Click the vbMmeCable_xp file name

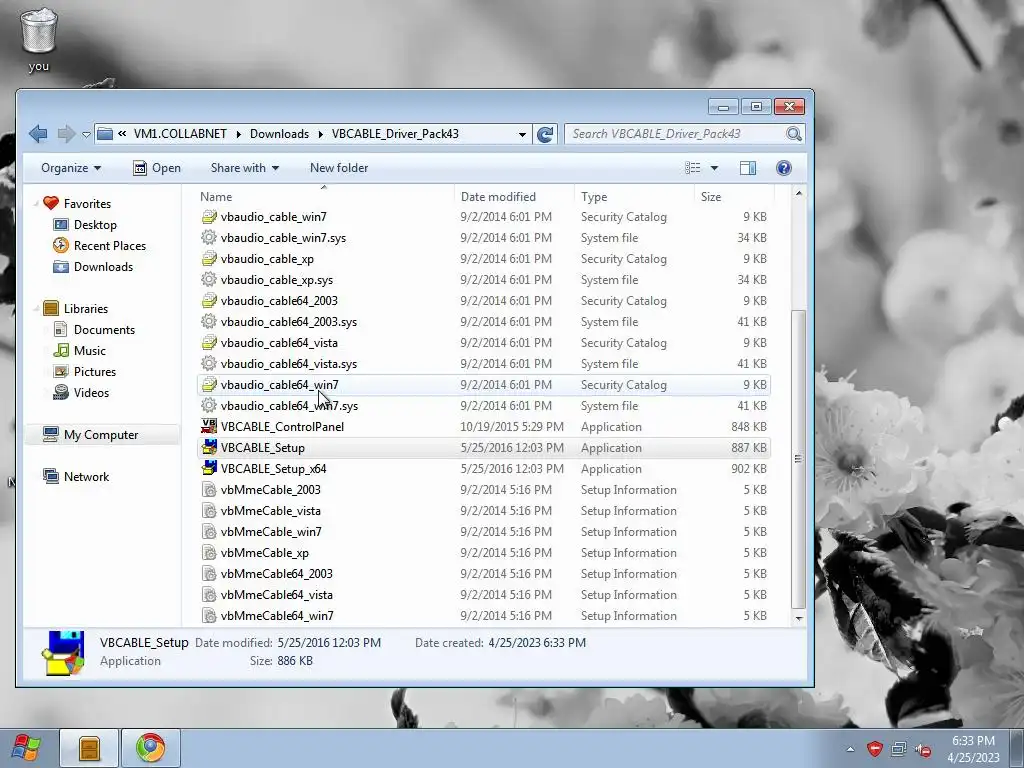[x=264, y=552]
